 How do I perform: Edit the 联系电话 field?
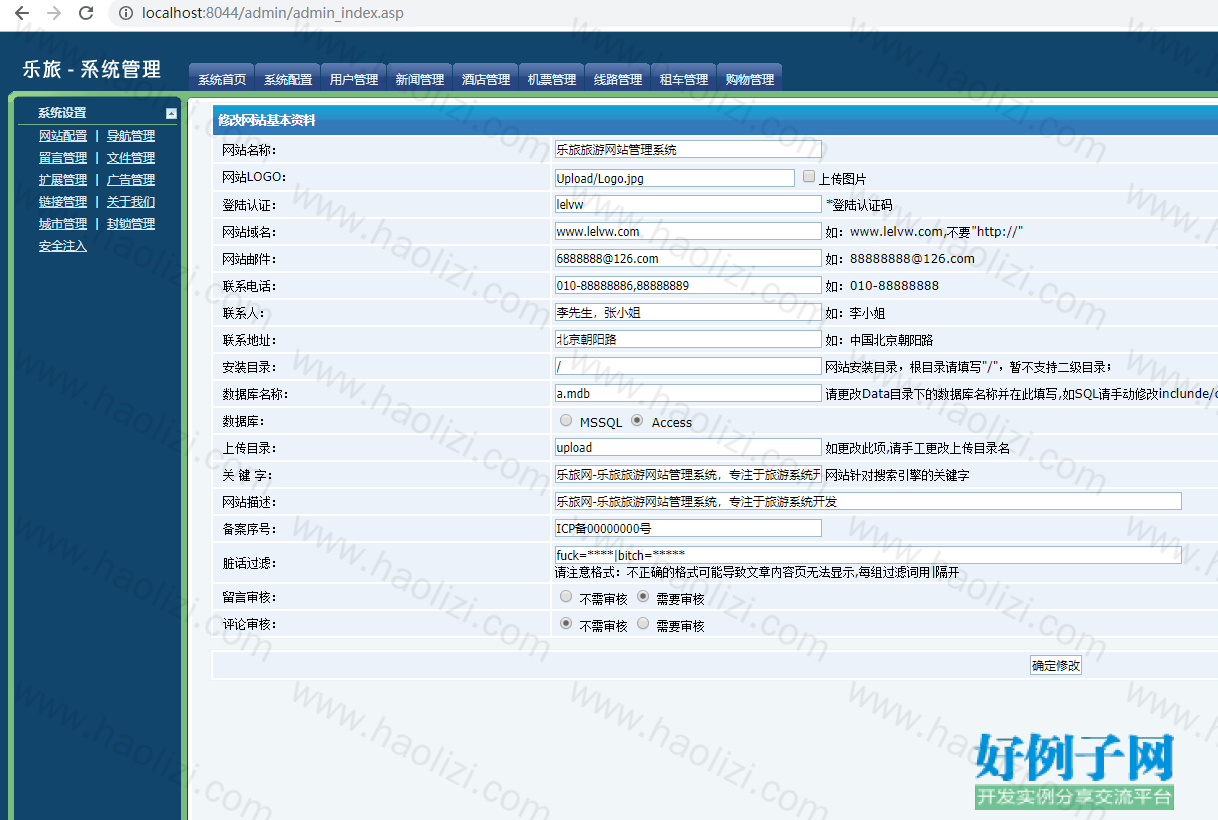[x=688, y=285]
